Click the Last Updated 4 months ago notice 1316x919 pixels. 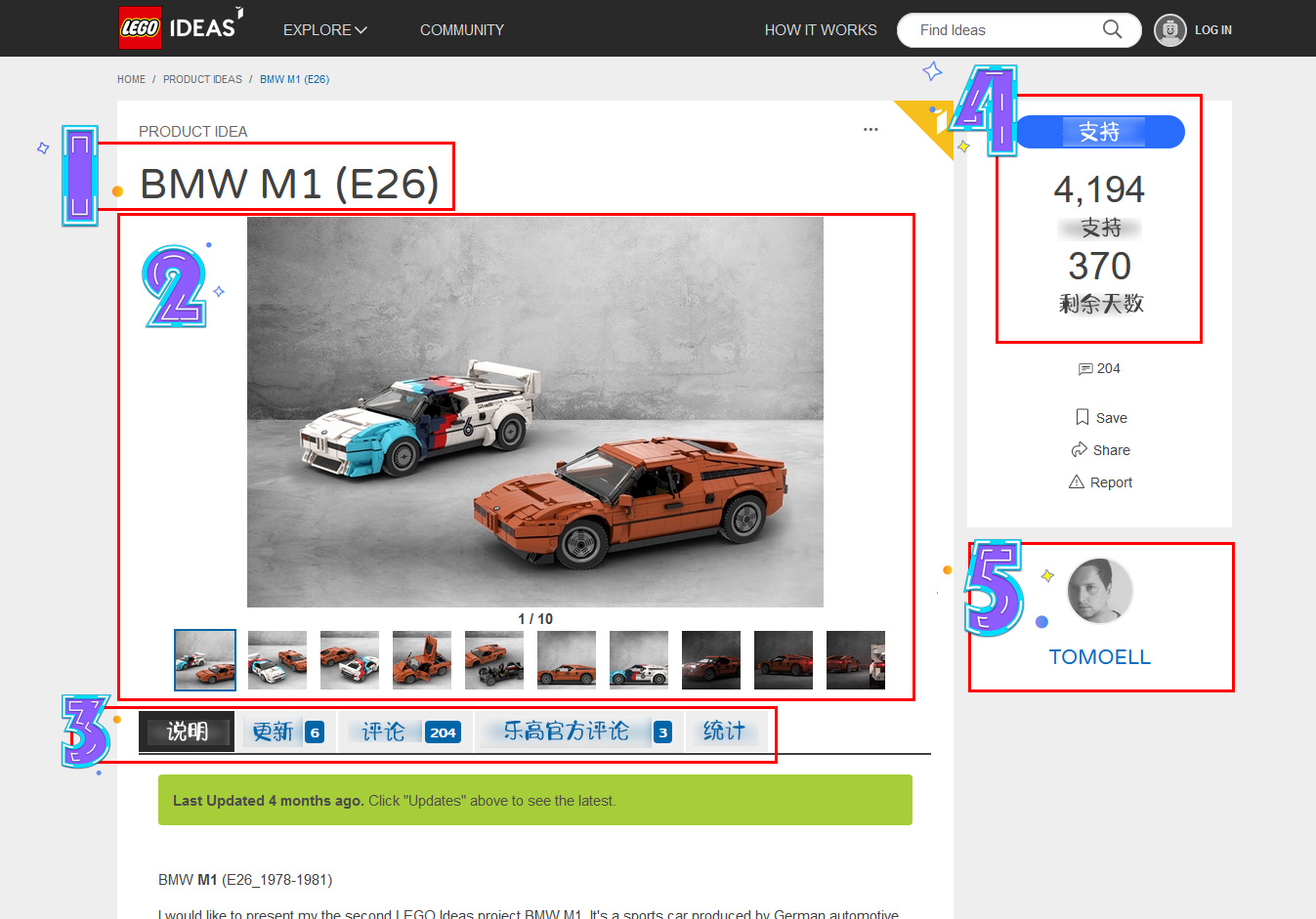(x=535, y=800)
